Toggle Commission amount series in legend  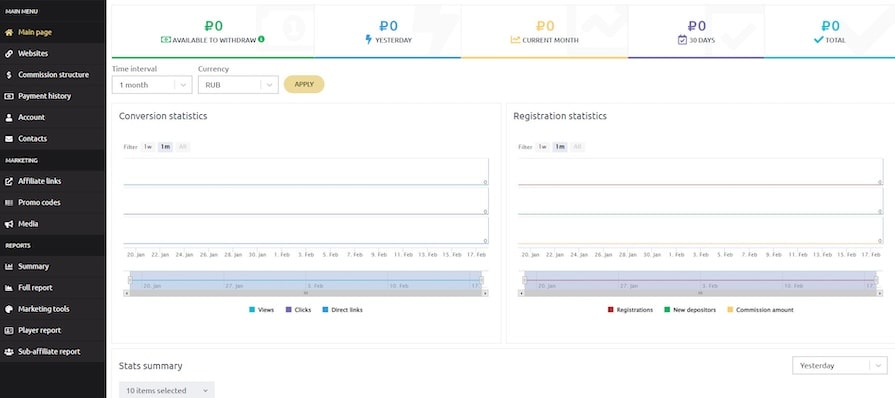(x=760, y=309)
